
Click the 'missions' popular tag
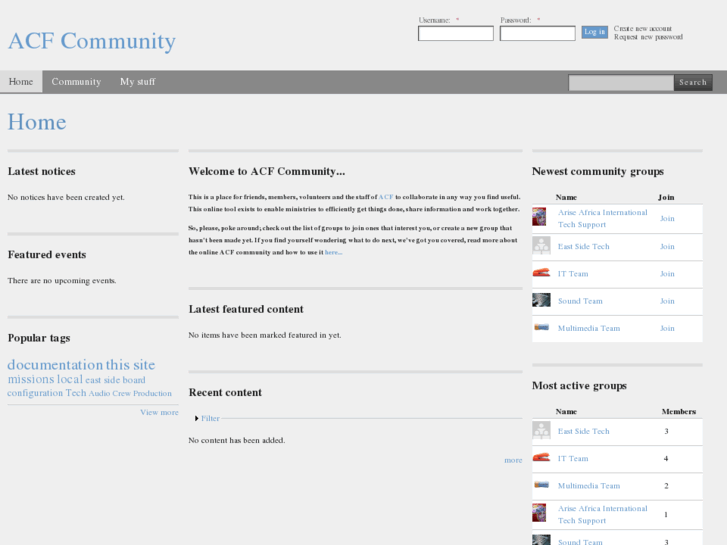(31, 379)
